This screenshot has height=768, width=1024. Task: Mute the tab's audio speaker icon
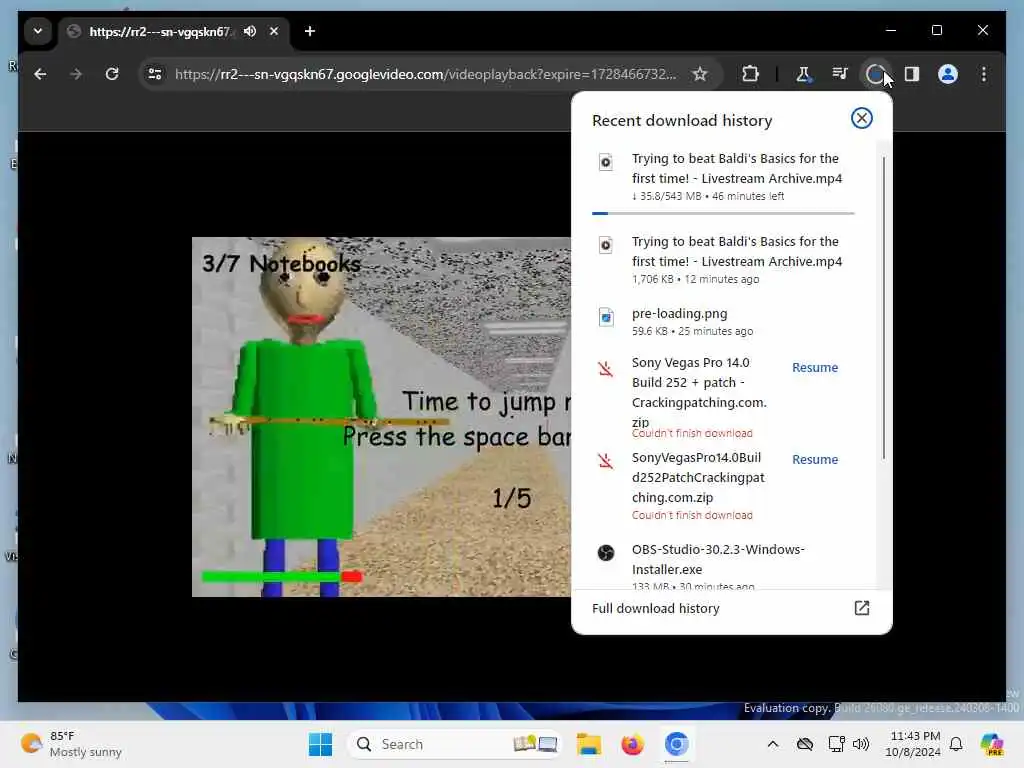(x=249, y=31)
